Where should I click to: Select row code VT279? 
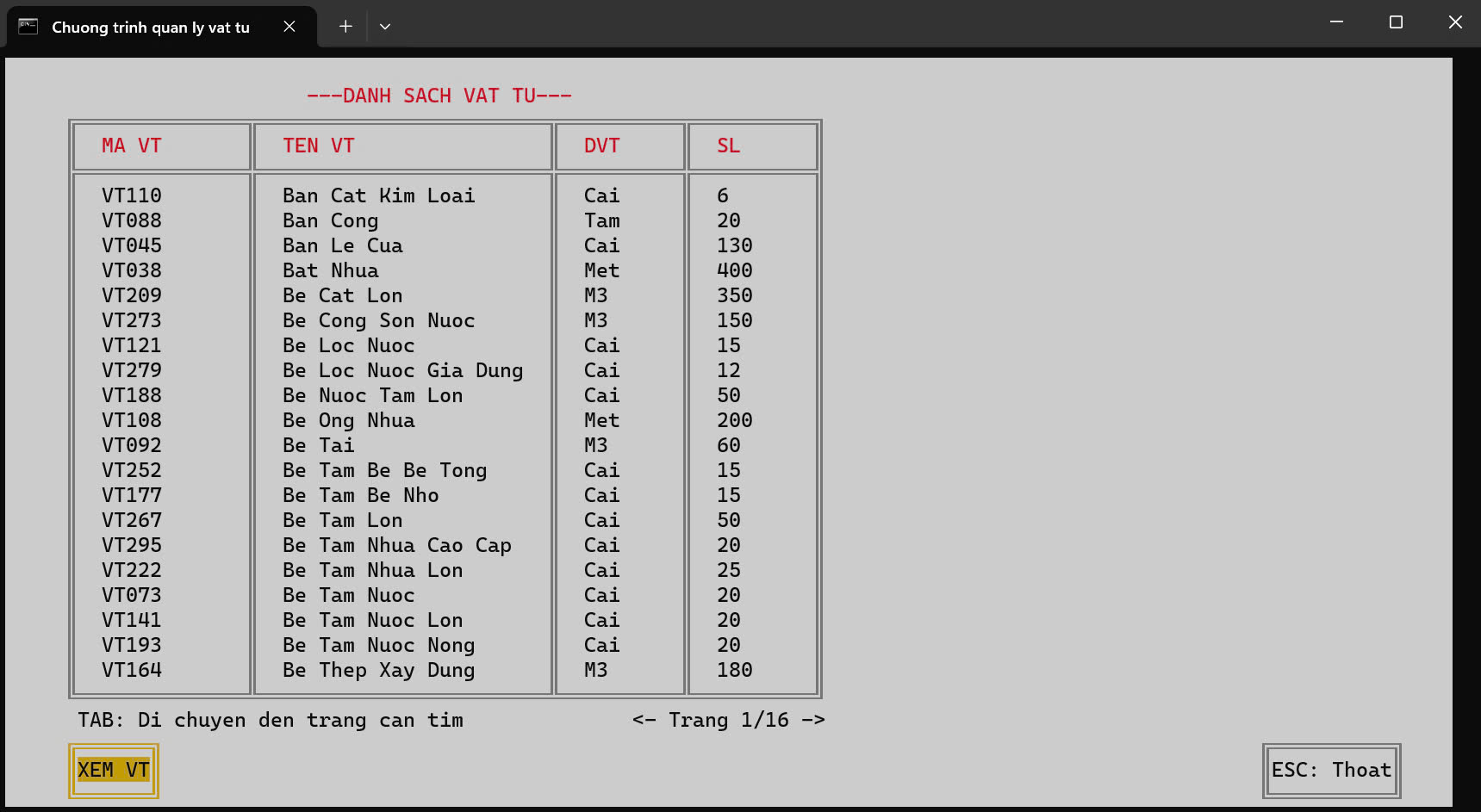(x=132, y=371)
